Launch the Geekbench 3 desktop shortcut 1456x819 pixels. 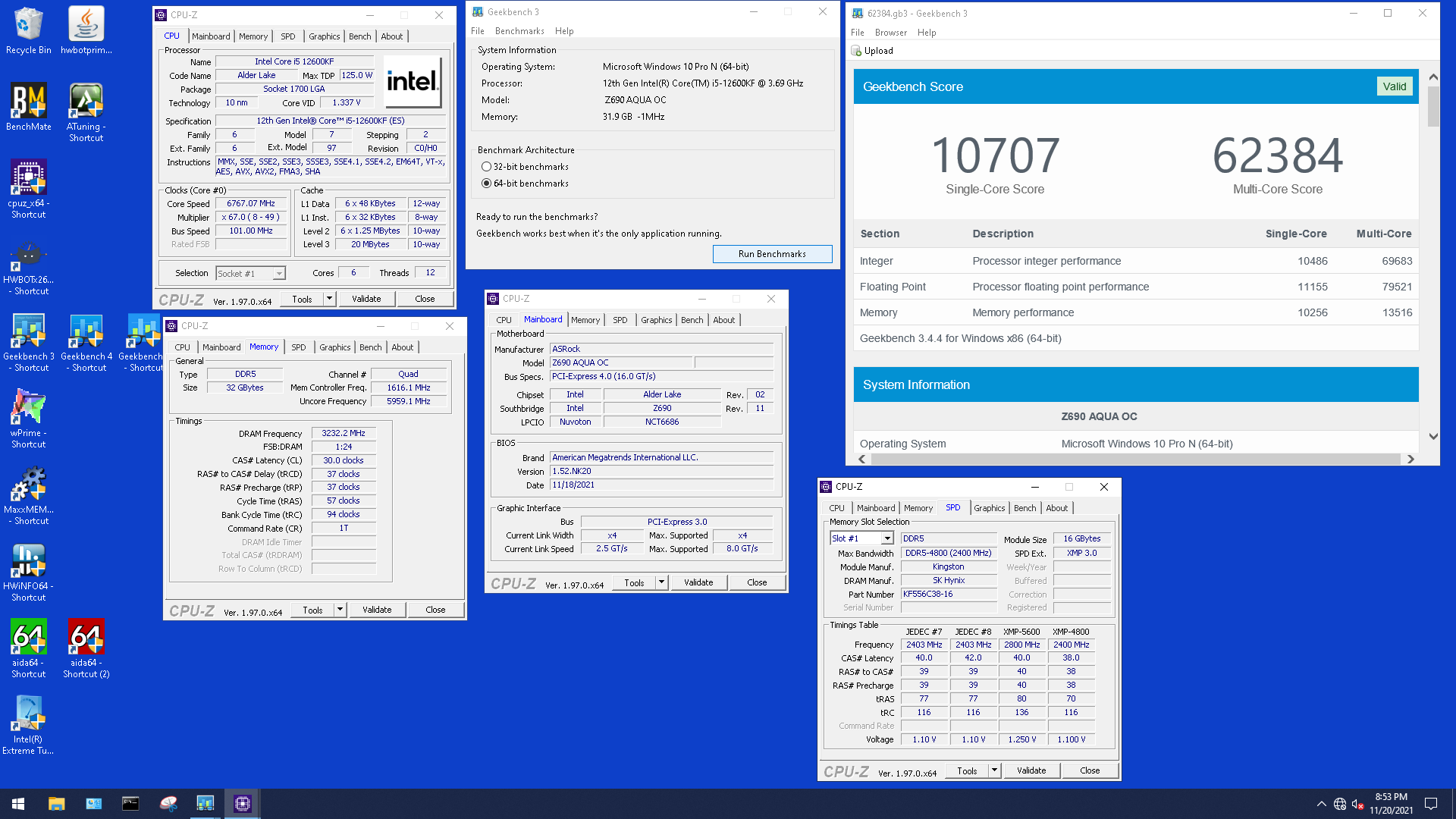click(29, 343)
